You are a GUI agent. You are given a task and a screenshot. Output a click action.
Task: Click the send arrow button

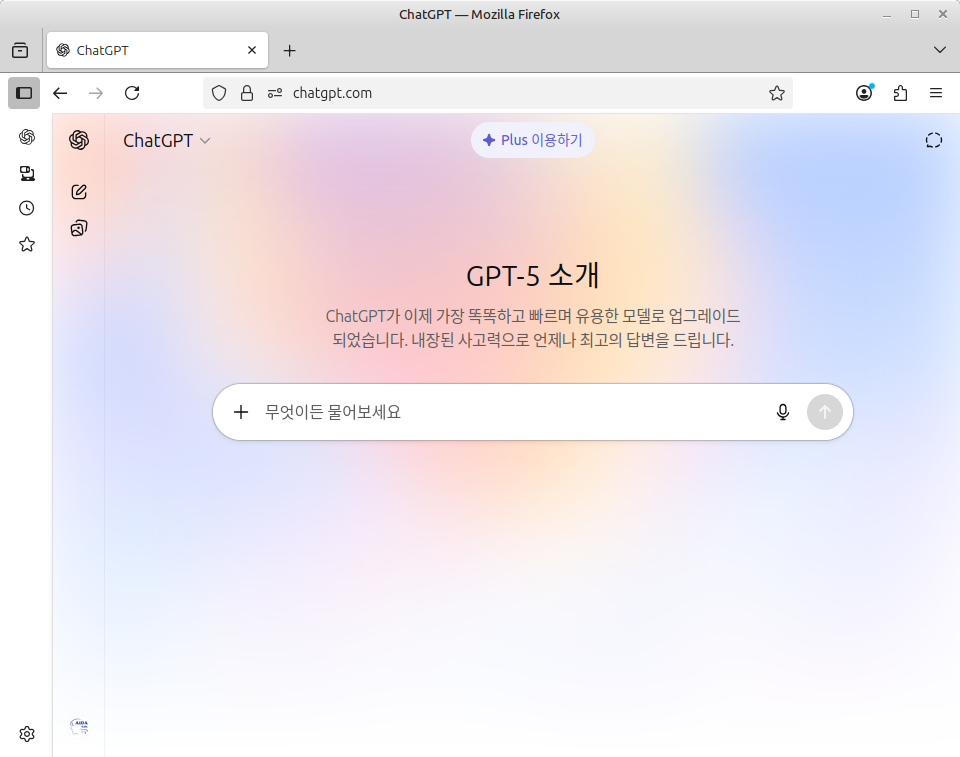[825, 412]
